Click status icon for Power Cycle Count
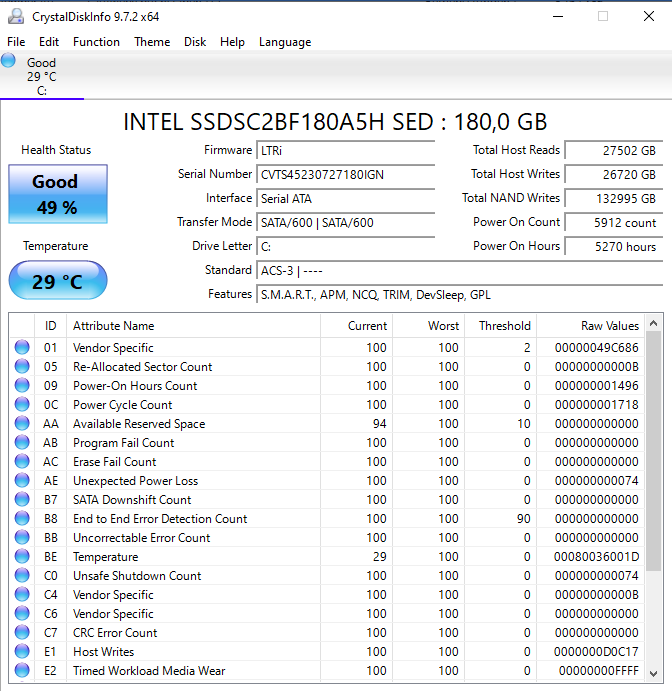The width and height of the screenshot is (672, 691). [x=22, y=404]
